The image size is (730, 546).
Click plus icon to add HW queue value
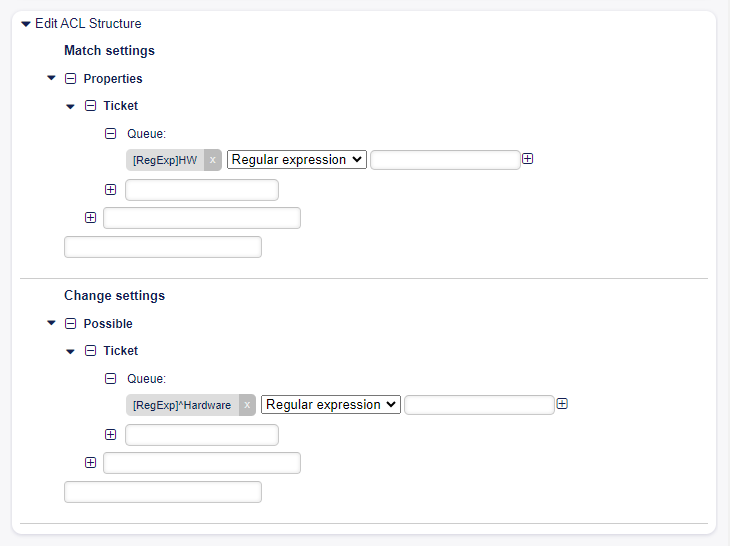pos(528,159)
